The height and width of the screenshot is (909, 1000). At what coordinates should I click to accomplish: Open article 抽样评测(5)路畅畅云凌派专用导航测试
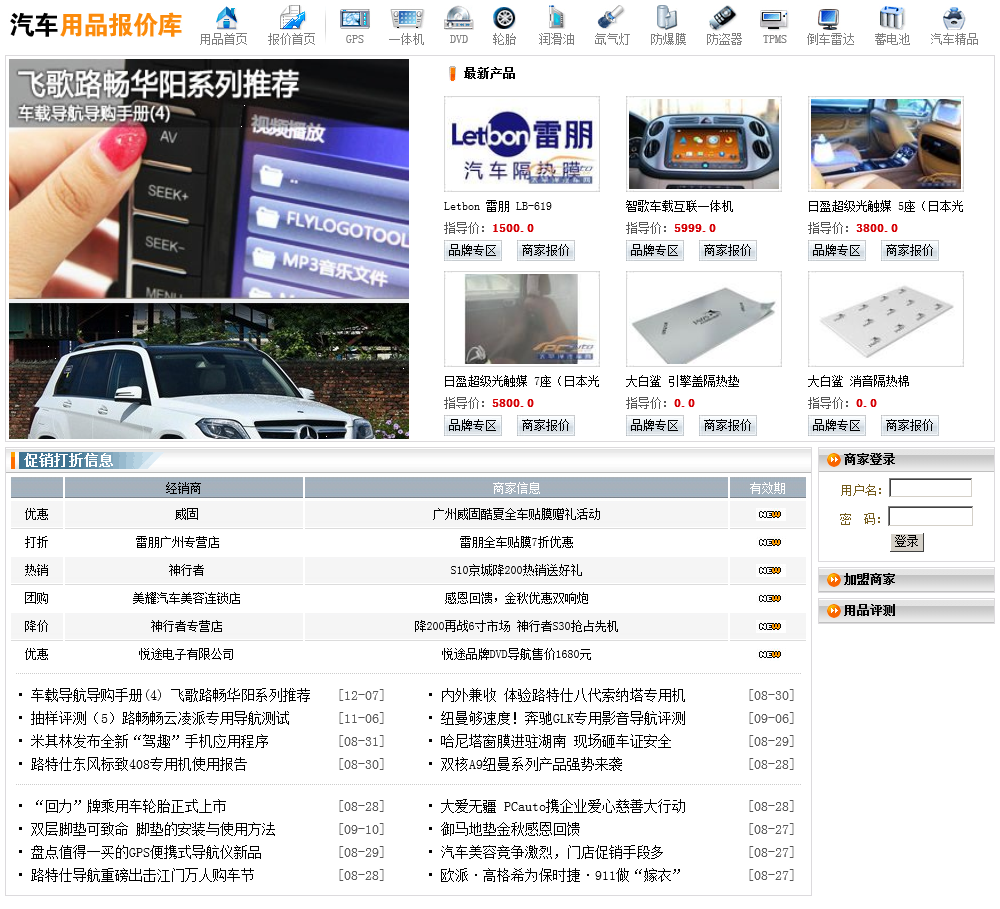pos(160,718)
